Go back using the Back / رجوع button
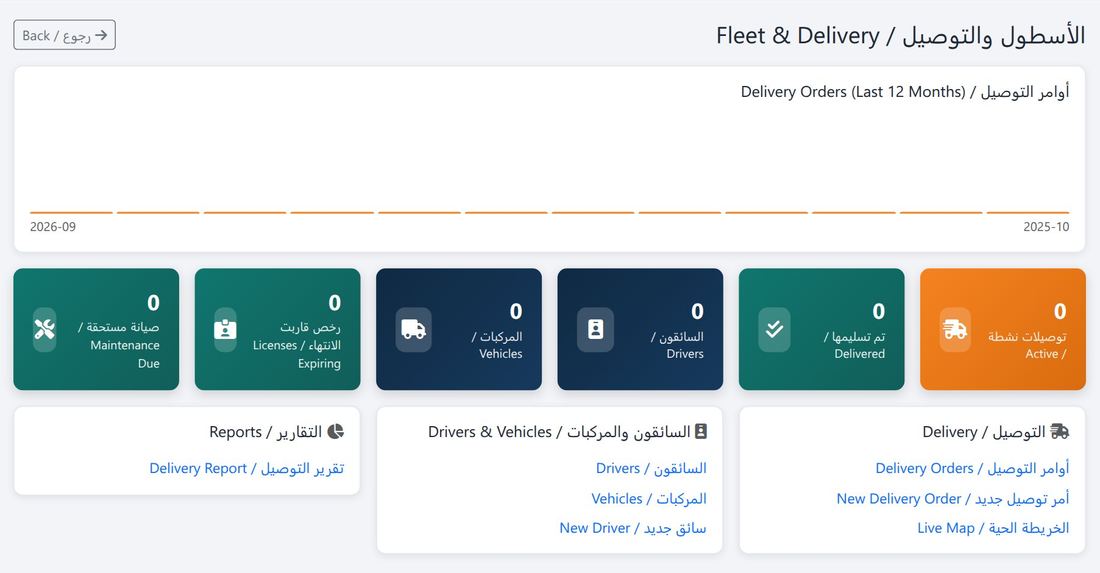1100x573 pixels. coord(65,35)
